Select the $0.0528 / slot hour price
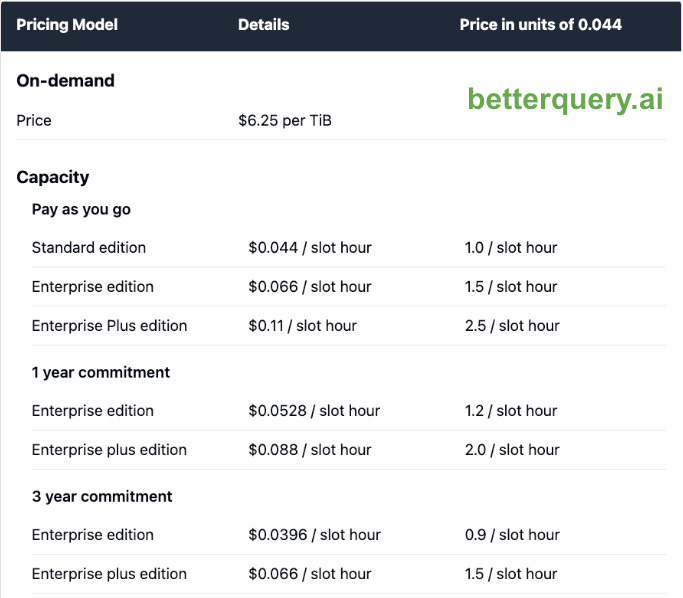The image size is (683, 598). (314, 410)
